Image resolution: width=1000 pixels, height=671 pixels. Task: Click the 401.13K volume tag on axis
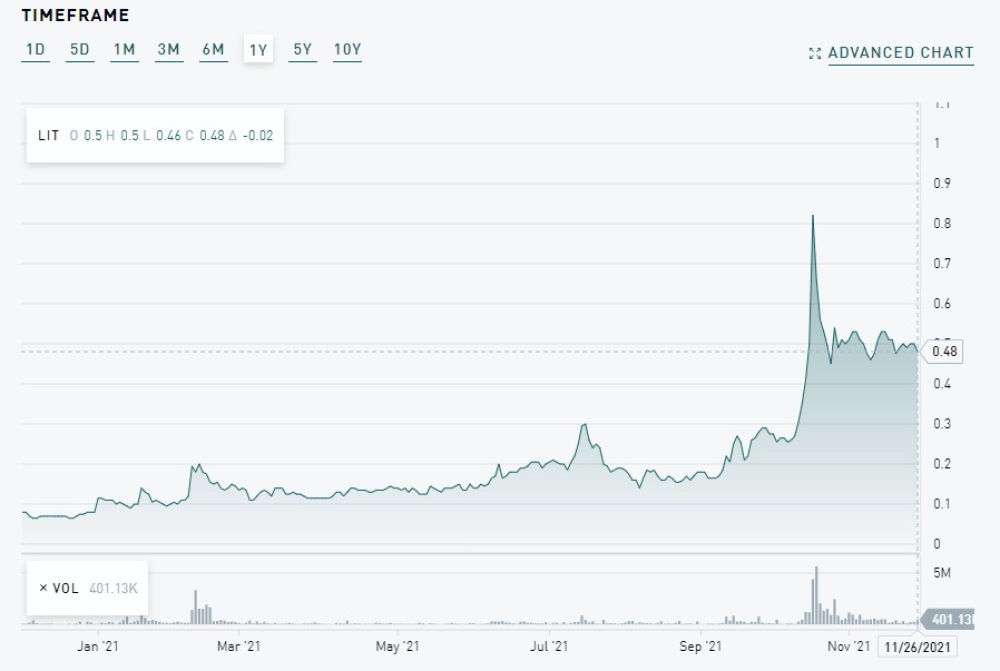tap(949, 619)
